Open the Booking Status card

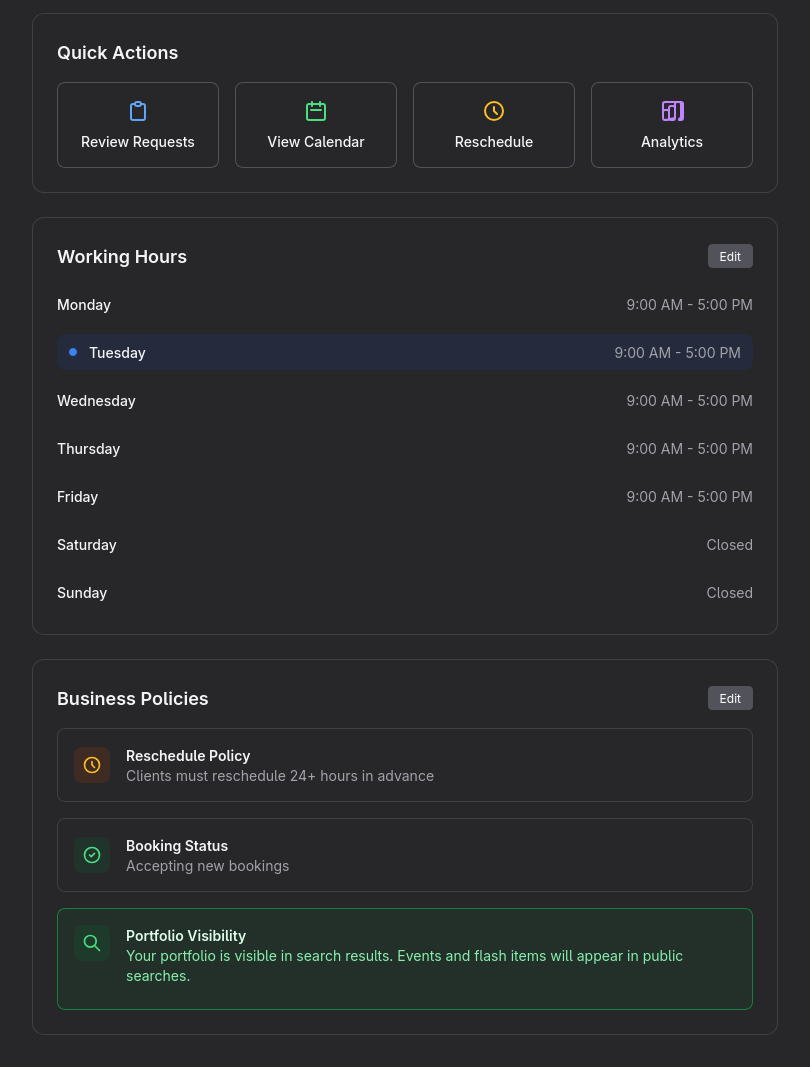404,855
